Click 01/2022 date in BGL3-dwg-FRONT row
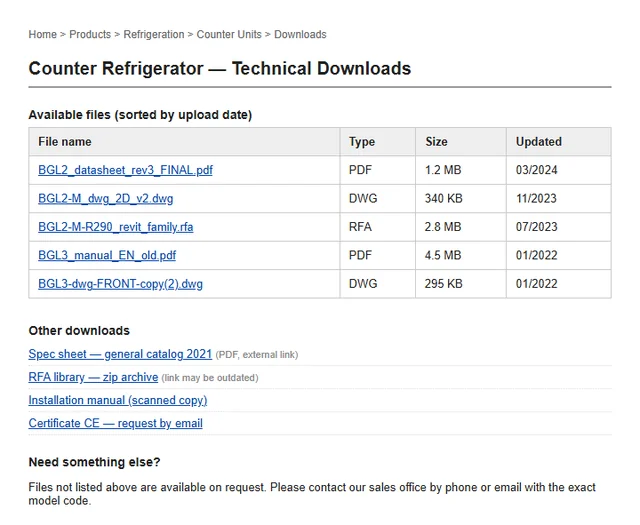 [x=559, y=284]
